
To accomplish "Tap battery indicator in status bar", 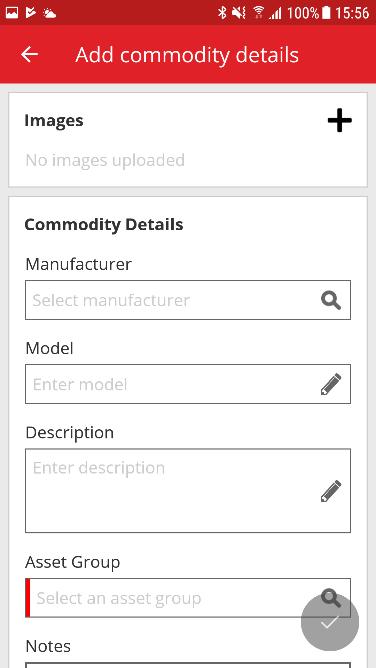I will pyautogui.click(x=326, y=13).
